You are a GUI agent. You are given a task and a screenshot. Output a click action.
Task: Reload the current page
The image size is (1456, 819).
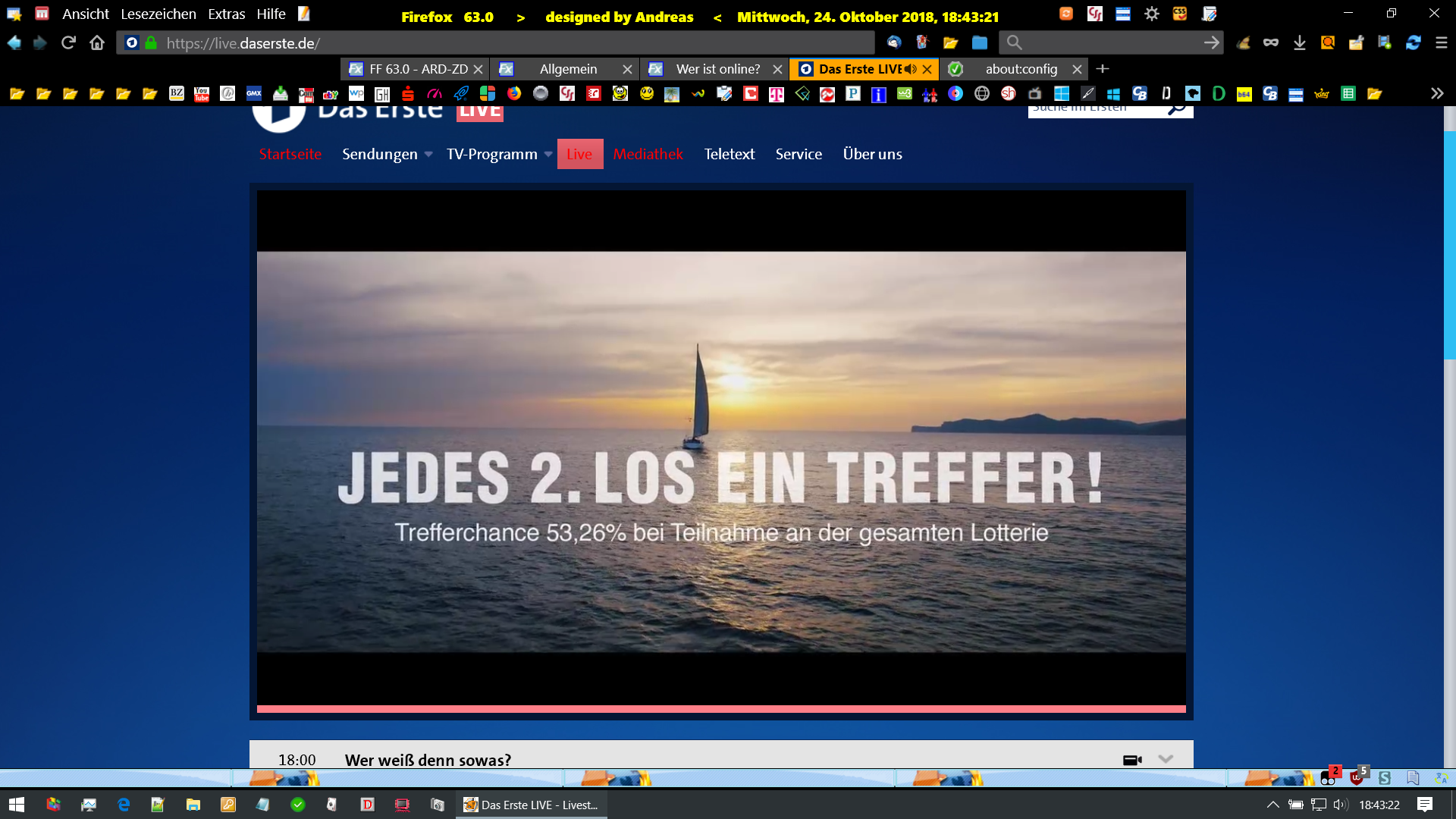pos(68,42)
